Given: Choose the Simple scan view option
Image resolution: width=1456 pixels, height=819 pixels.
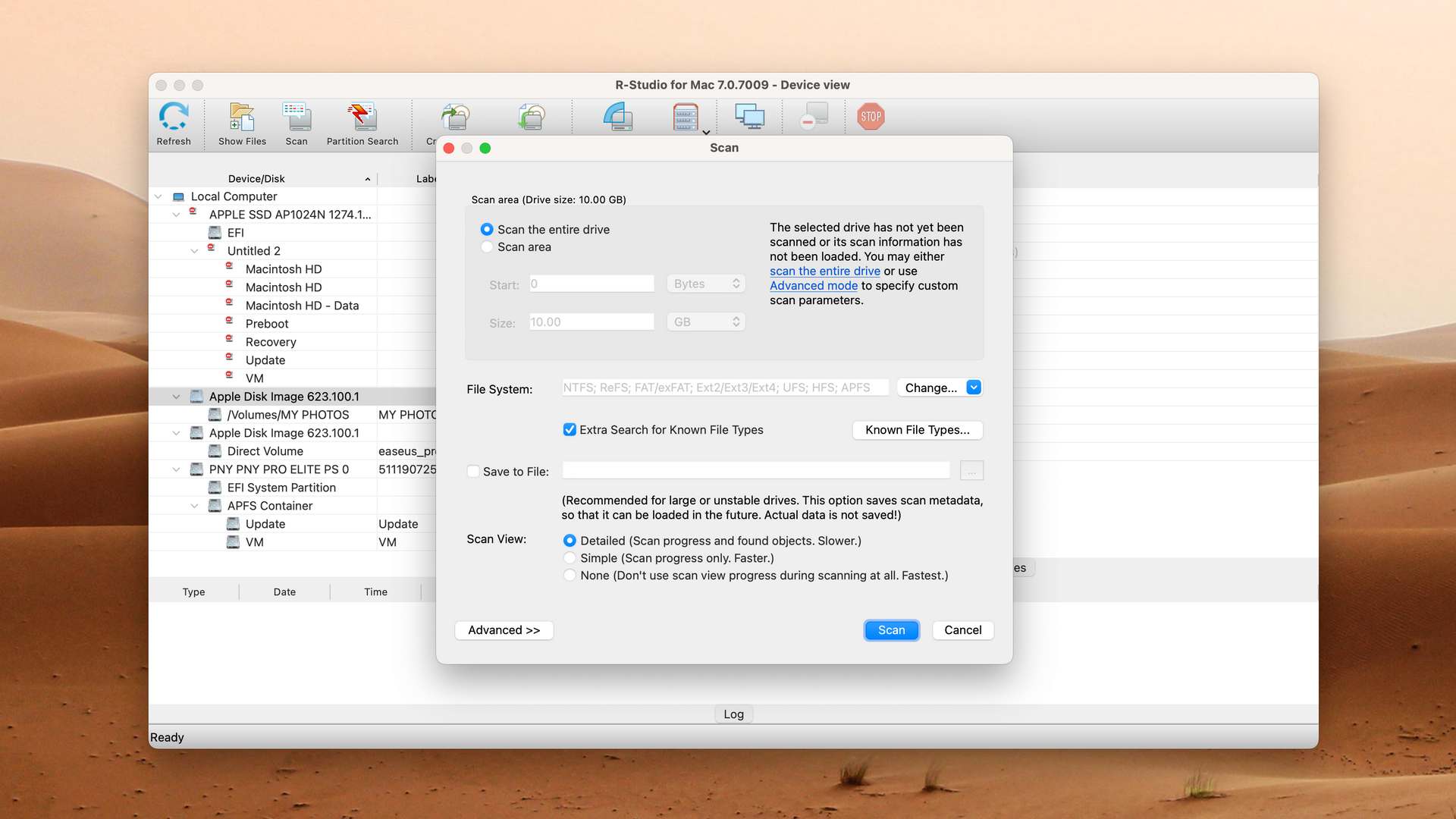Looking at the screenshot, I should click(570, 558).
